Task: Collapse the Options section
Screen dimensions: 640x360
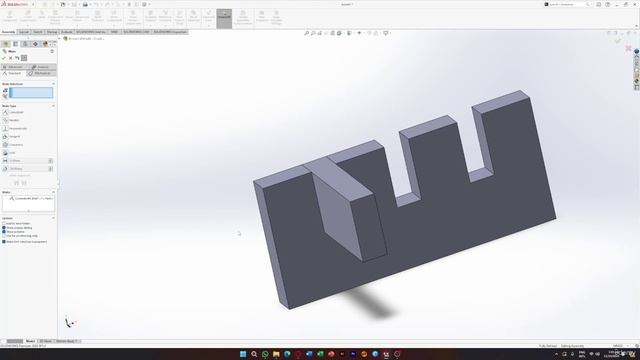Action: (x=53, y=218)
